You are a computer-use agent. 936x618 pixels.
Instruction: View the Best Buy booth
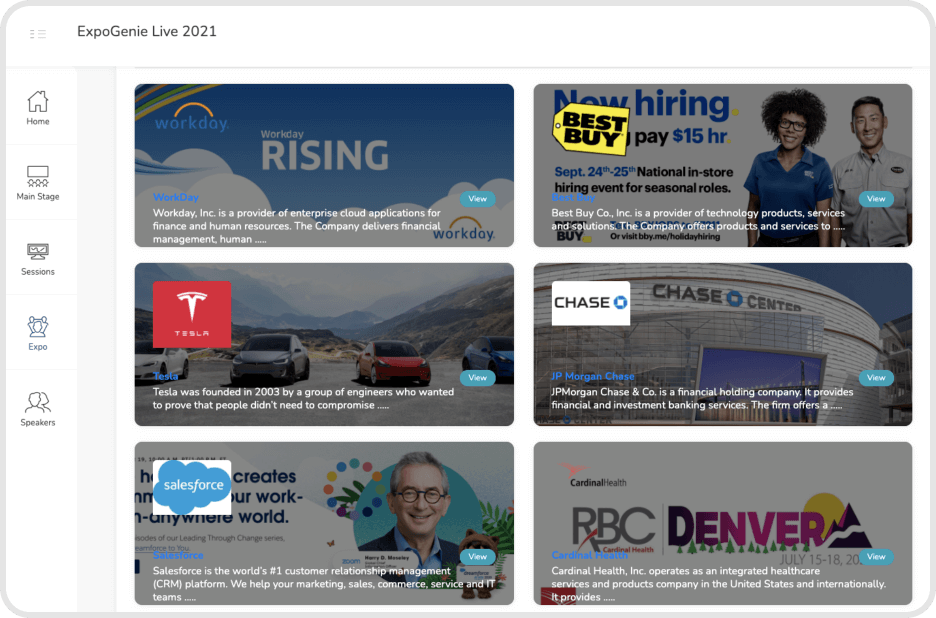point(876,199)
